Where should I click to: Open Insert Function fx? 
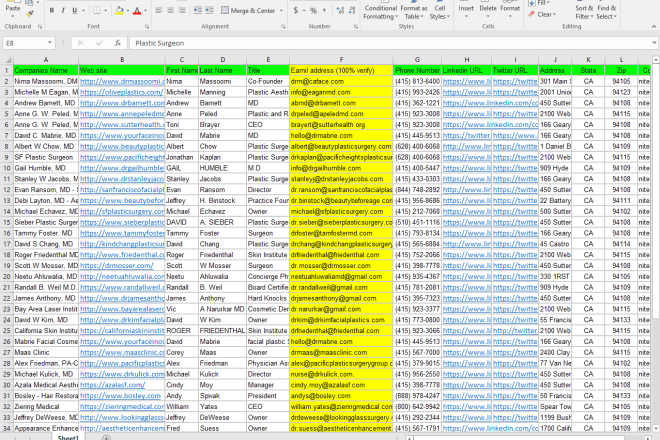point(117,43)
